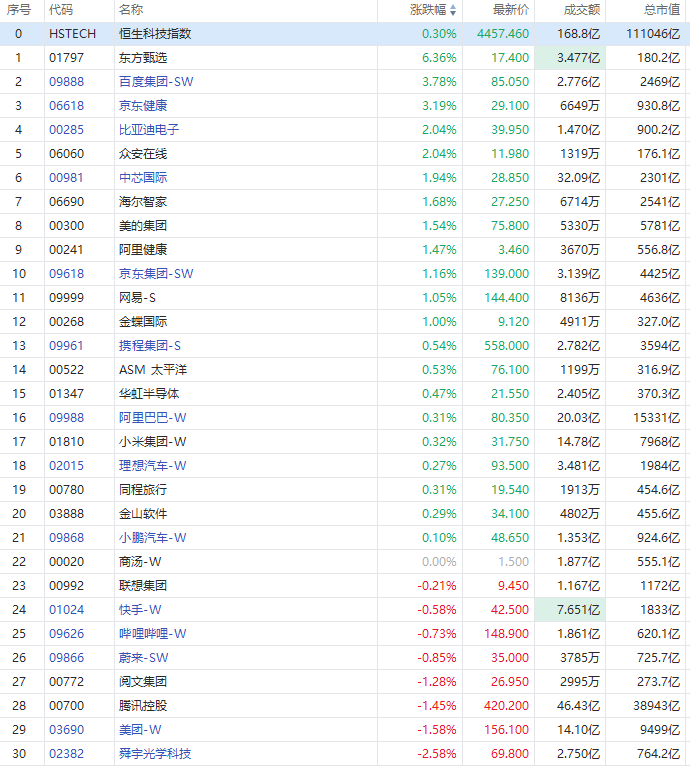Open the 舜宇光学科技 stock link
The width and height of the screenshot is (690, 771).
point(155,754)
